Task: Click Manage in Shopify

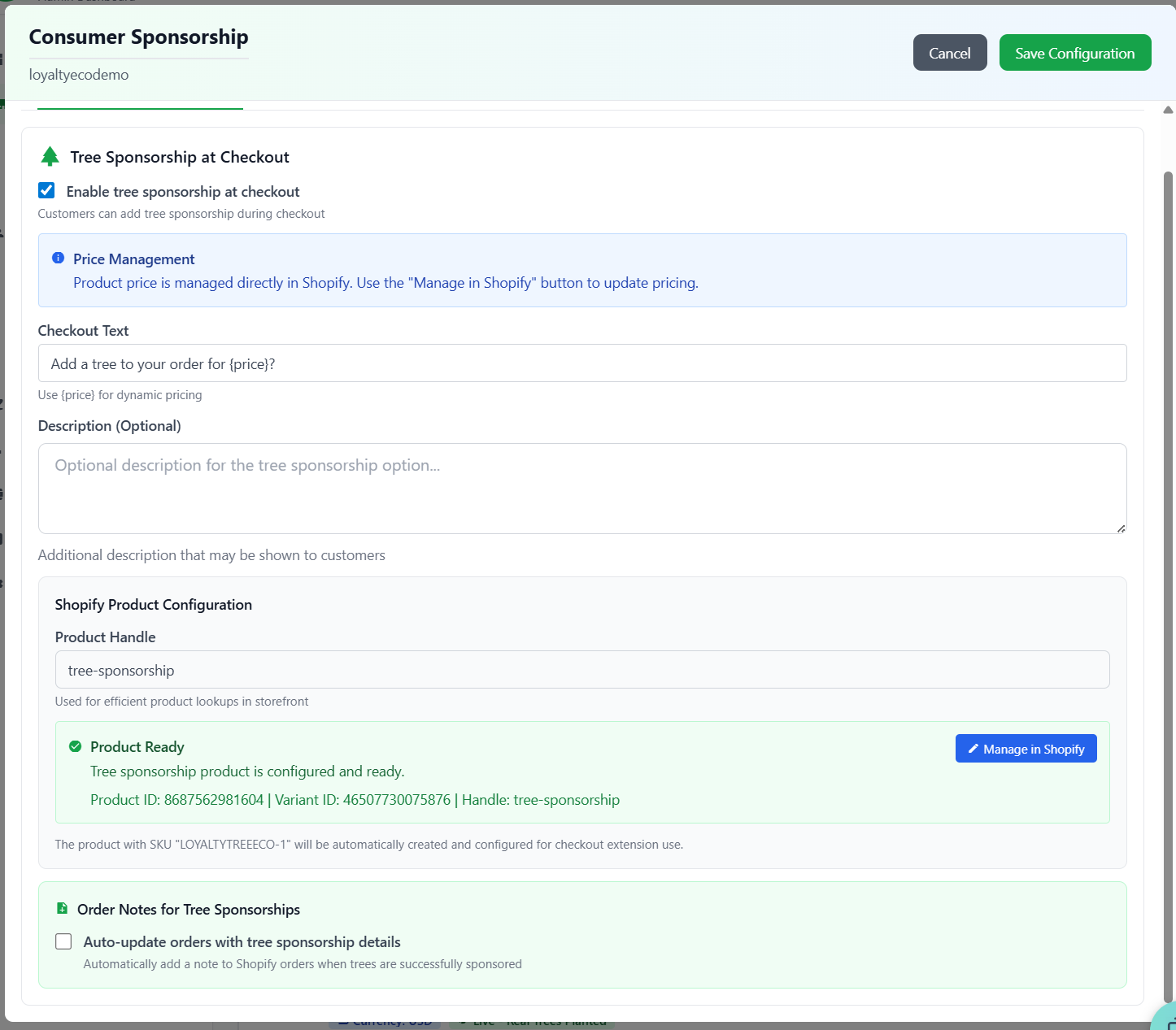Action: [x=1026, y=748]
